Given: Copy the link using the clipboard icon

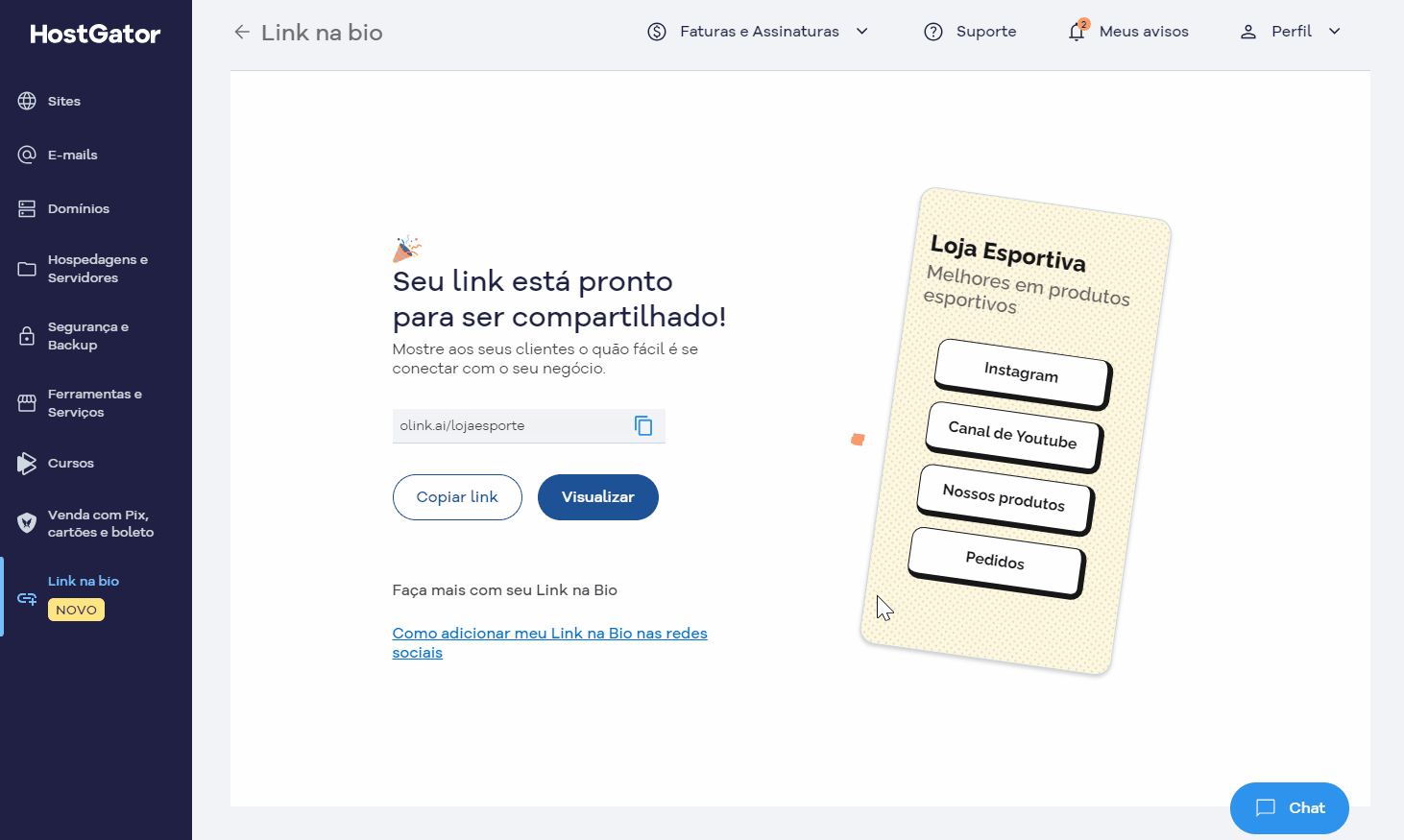Looking at the screenshot, I should point(643,425).
